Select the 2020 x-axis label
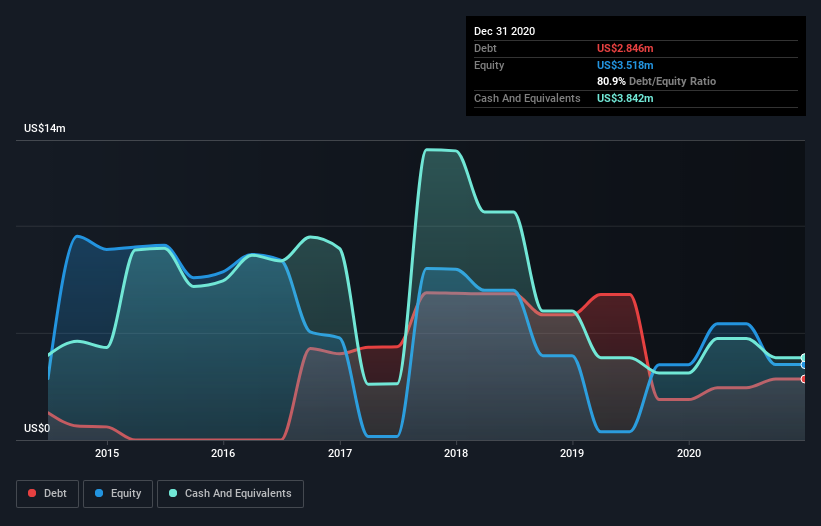The width and height of the screenshot is (821, 526). click(689, 453)
